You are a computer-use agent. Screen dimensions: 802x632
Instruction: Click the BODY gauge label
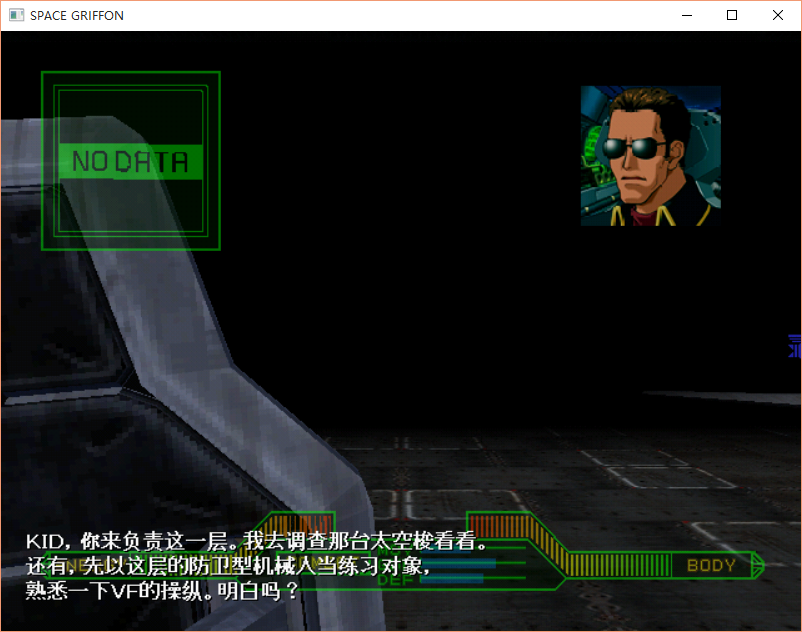pyautogui.click(x=711, y=566)
